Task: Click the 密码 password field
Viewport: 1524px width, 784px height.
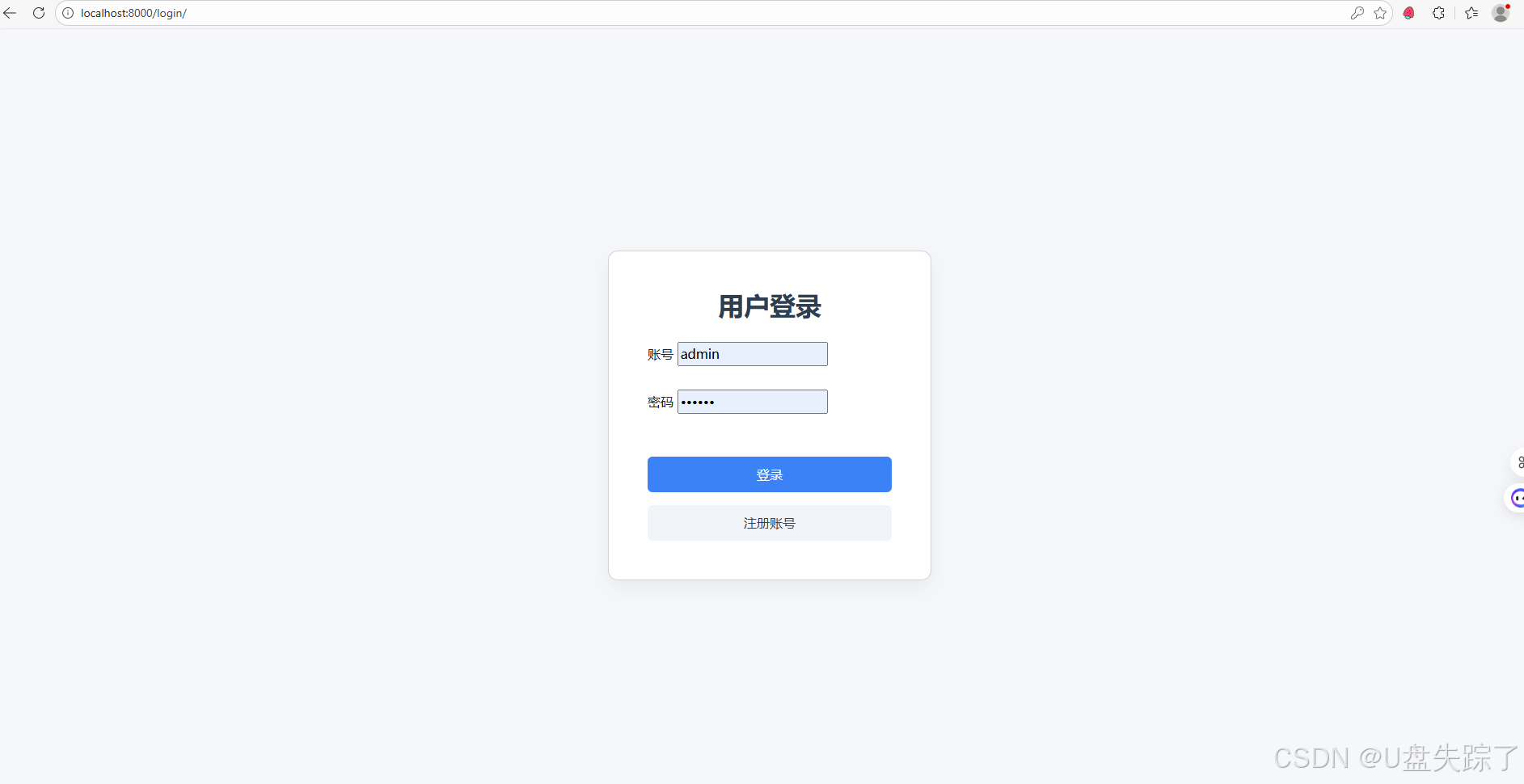Action: click(x=752, y=402)
